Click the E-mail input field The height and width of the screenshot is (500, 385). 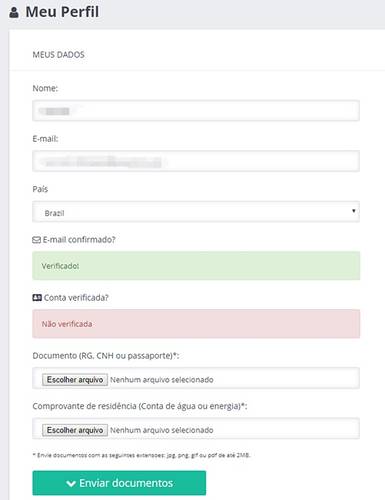tap(196, 161)
